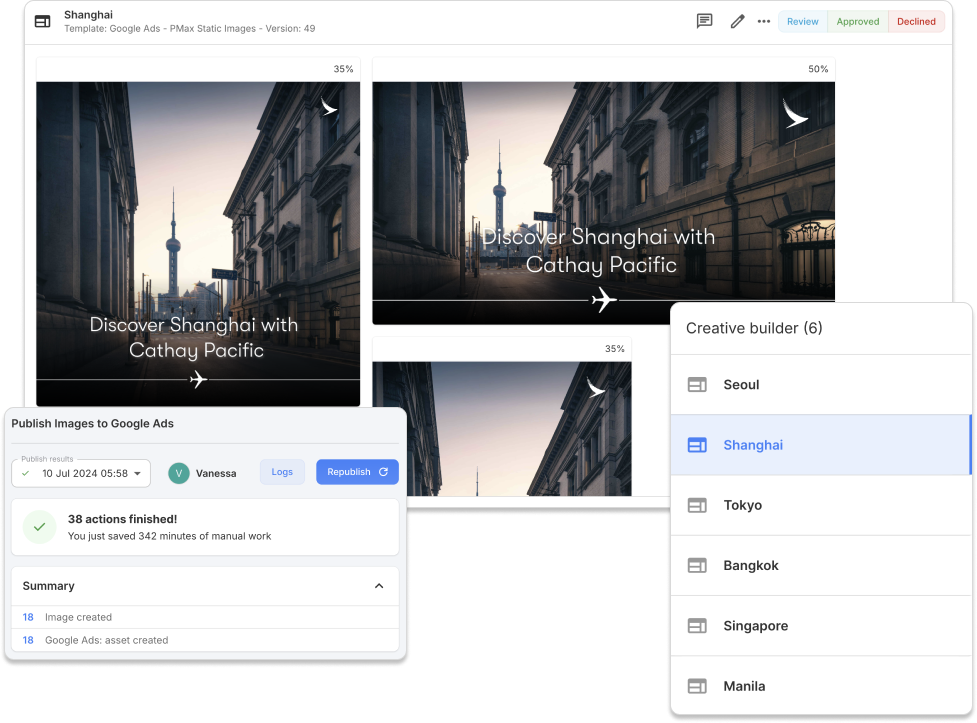The width and height of the screenshot is (977, 723).
Task: Open the three-dots more options menu
Action: [x=764, y=21]
